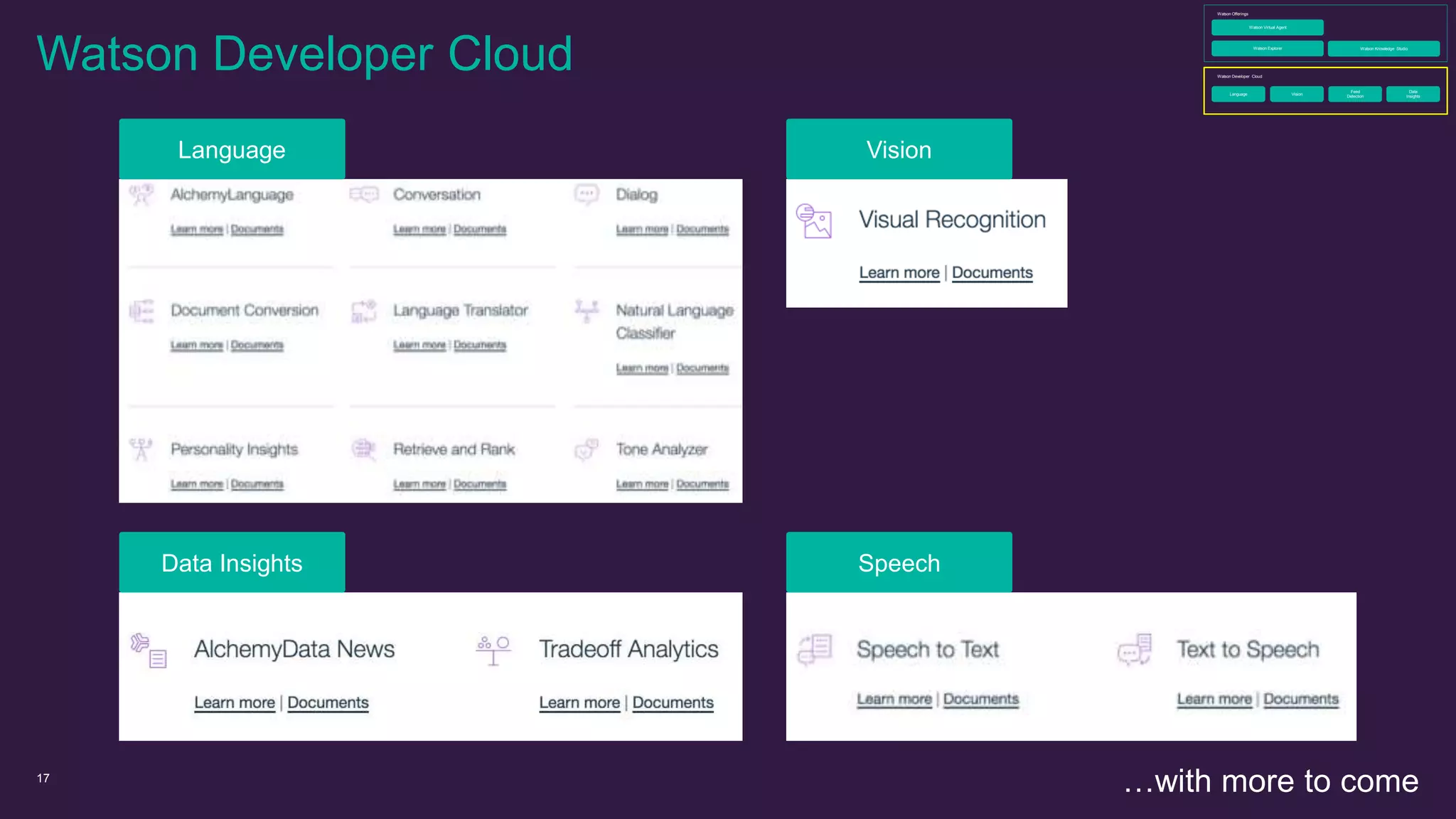Click the "…with more to come" text
The height and width of the screenshot is (819, 1456).
[1271, 781]
